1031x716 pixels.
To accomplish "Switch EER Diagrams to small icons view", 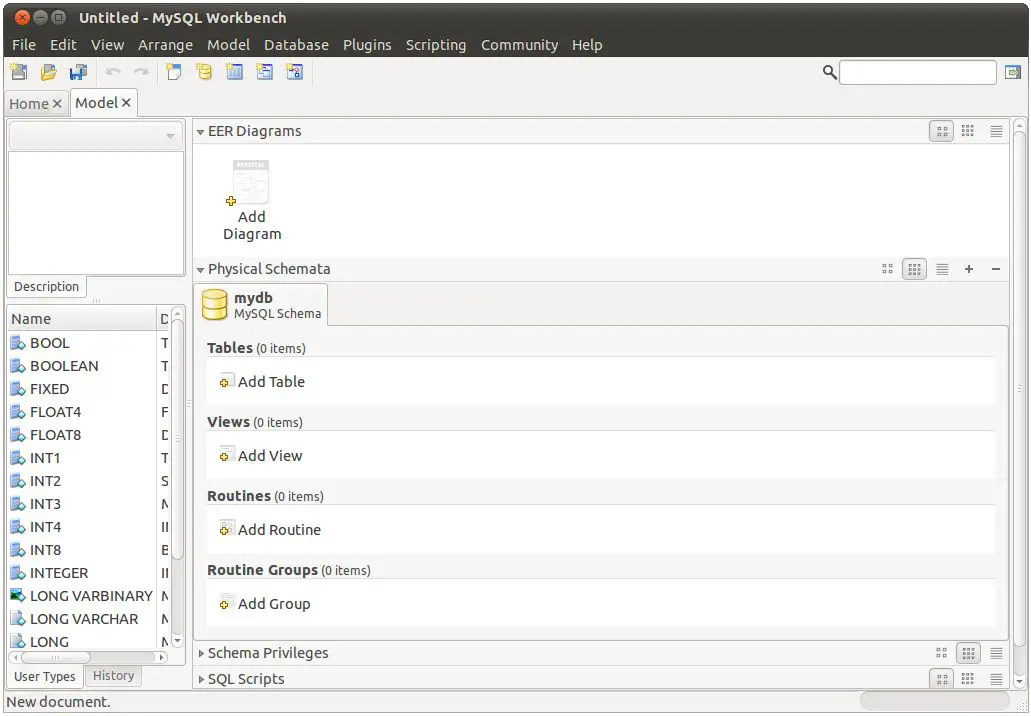I will tap(968, 131).
